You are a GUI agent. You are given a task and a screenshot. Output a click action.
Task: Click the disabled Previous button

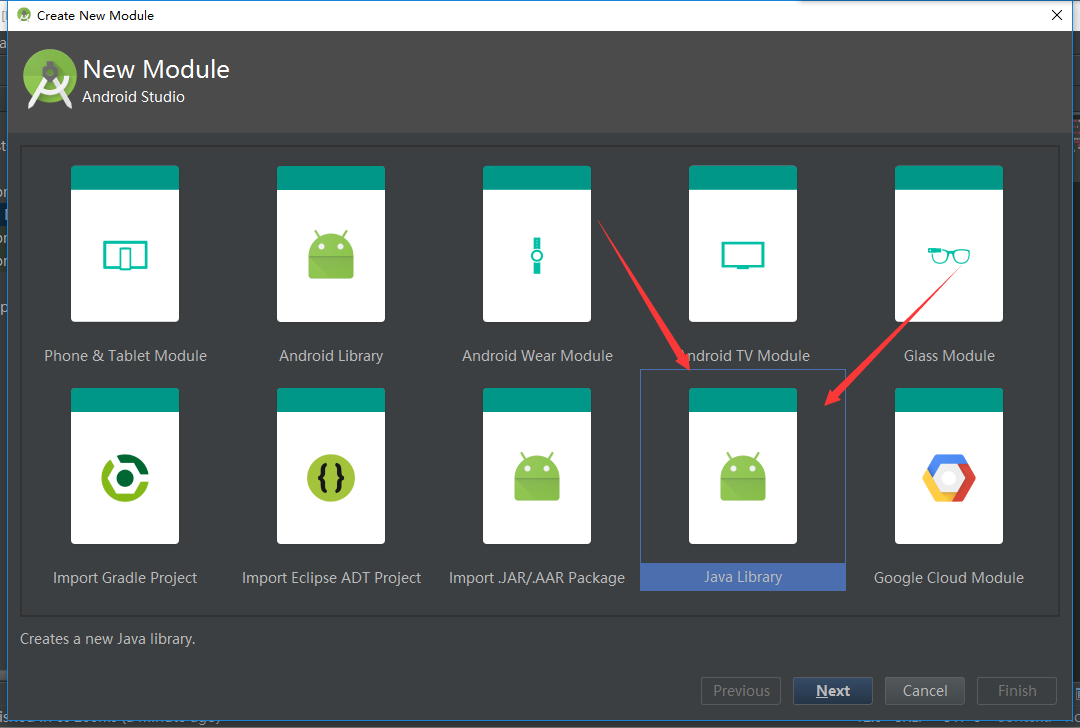point(741,691)
